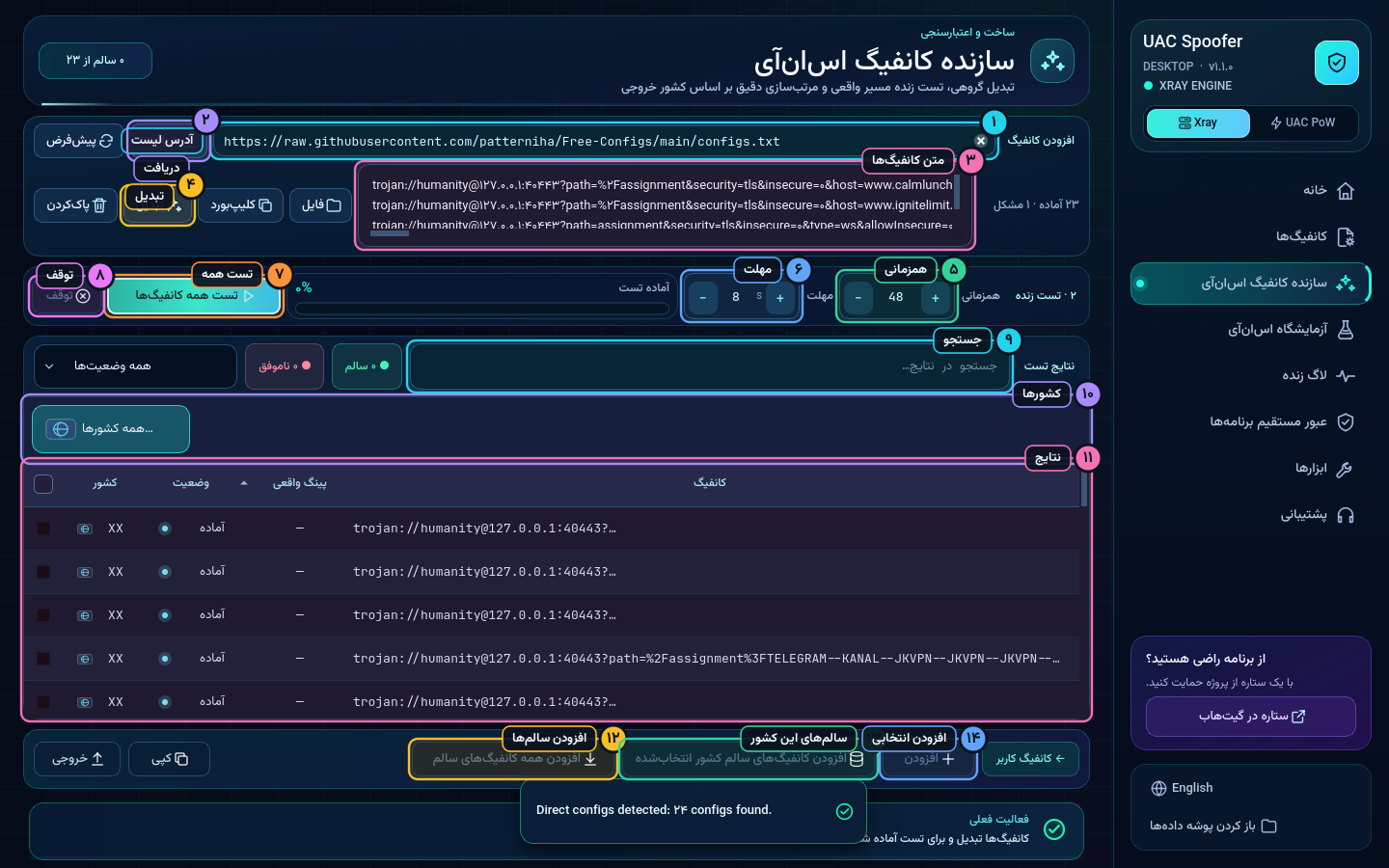Check the row containing TELEGRAM--KANAL config
The image size is (1389, 868).
43,659
